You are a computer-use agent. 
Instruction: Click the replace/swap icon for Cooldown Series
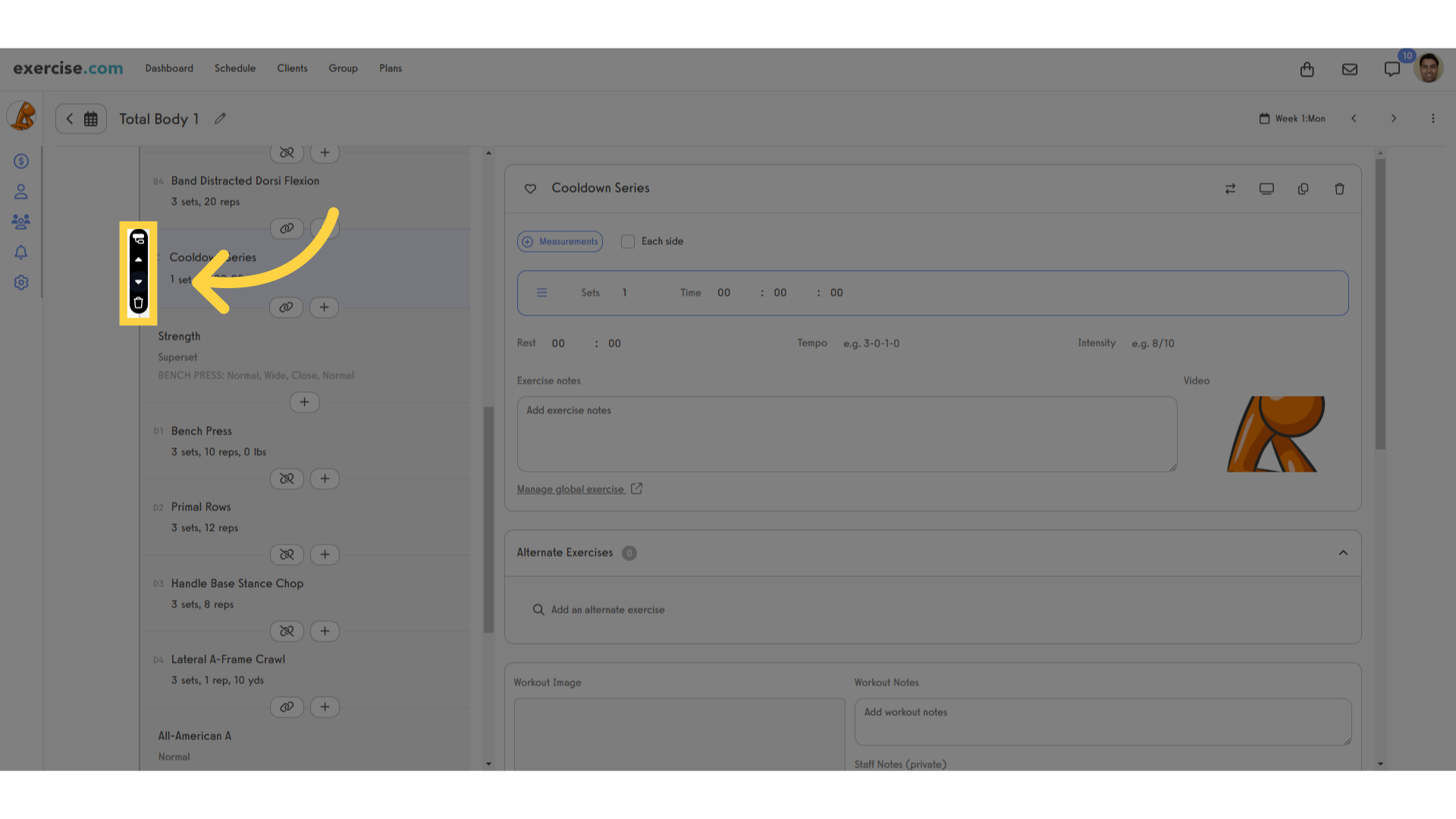(1230, 188)
